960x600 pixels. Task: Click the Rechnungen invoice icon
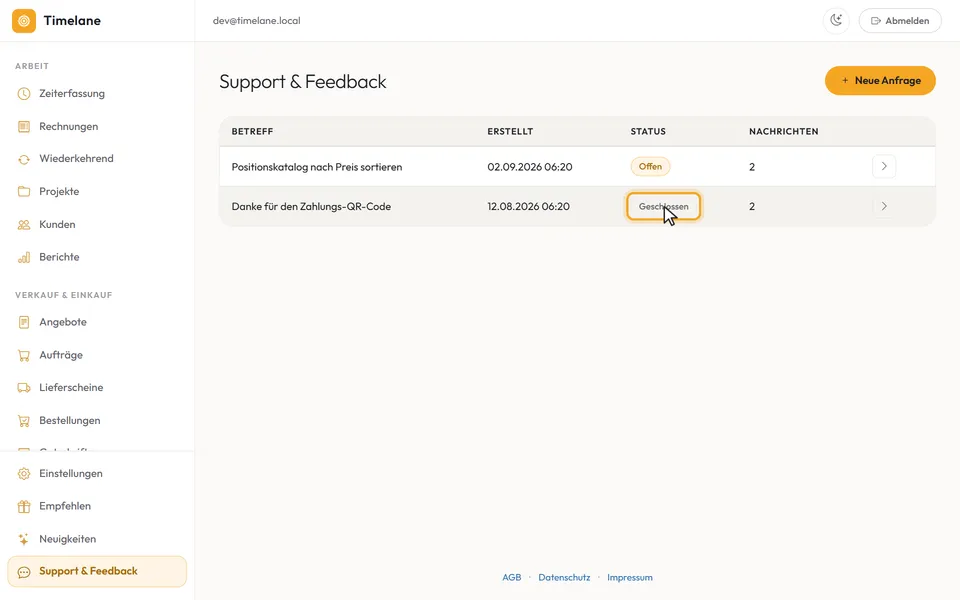click(x=24, y=127)
